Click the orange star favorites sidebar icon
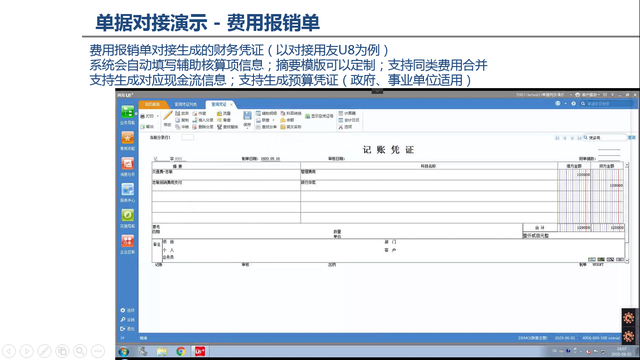Image resolution: width=640 pixels, height=360 pixels. coord(127,138)
